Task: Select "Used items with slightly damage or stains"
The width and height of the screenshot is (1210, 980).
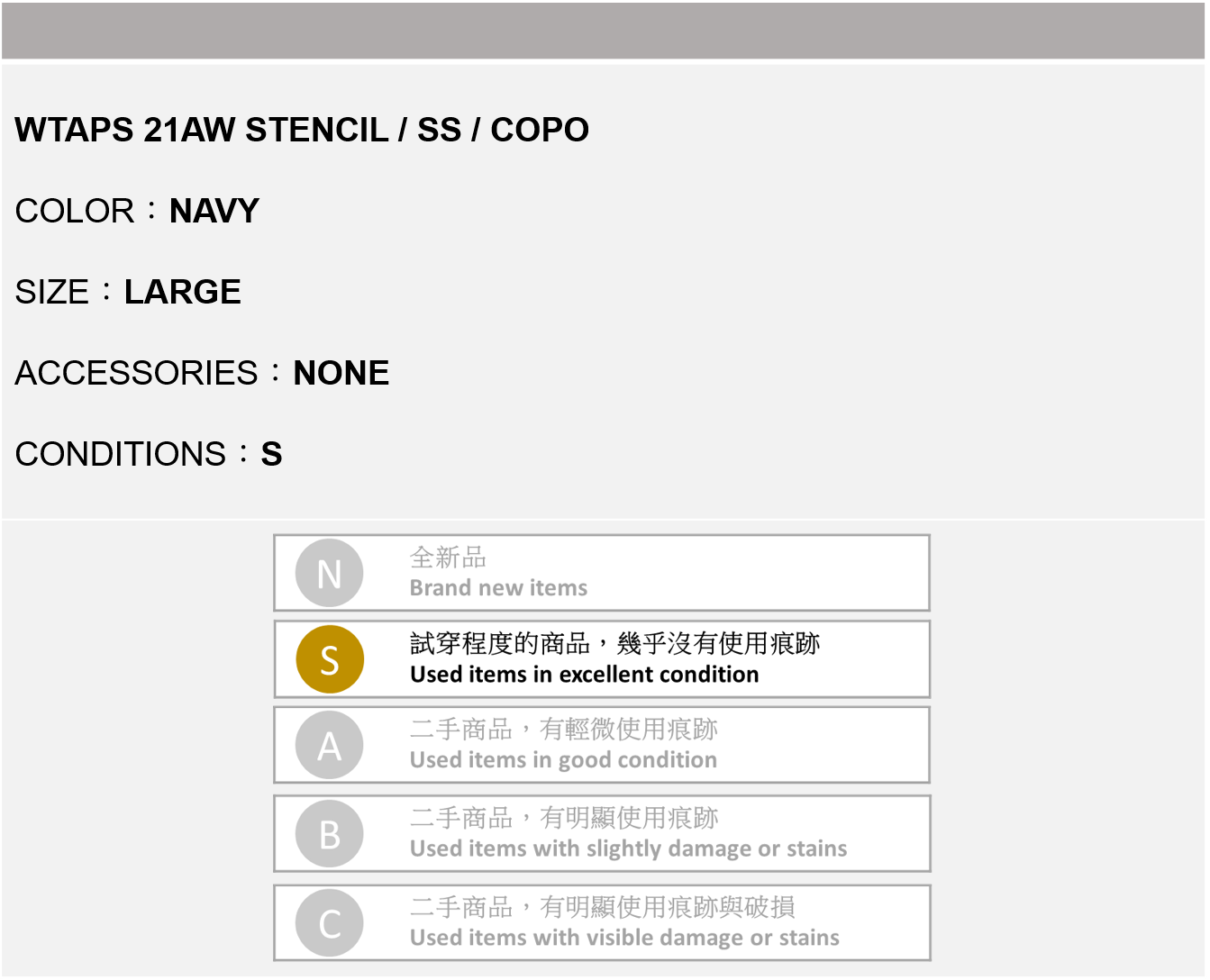Action: coord(628,848)
